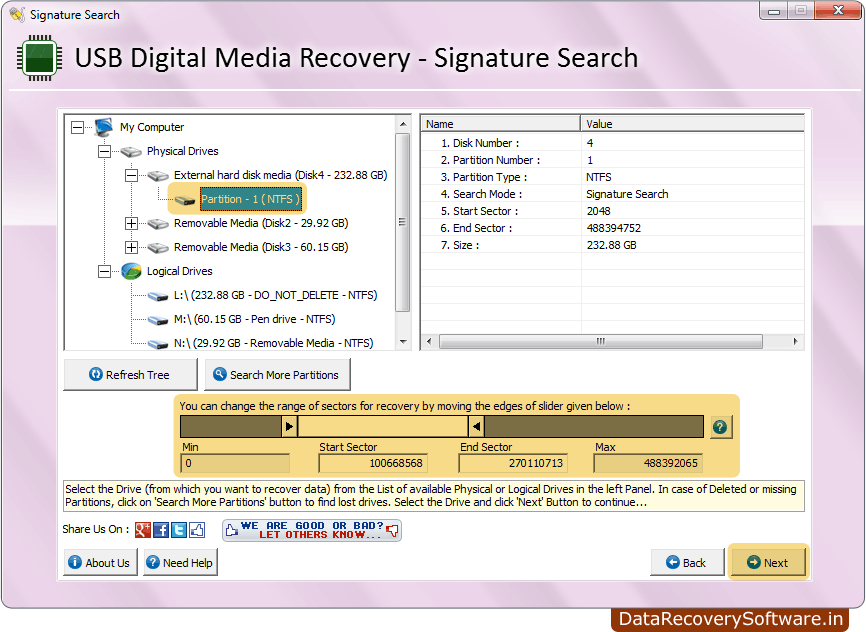Click the Partition - 1 drive icon
Image resolution: width=866 pixels, height=632 pixels.
tap(184, 200)
